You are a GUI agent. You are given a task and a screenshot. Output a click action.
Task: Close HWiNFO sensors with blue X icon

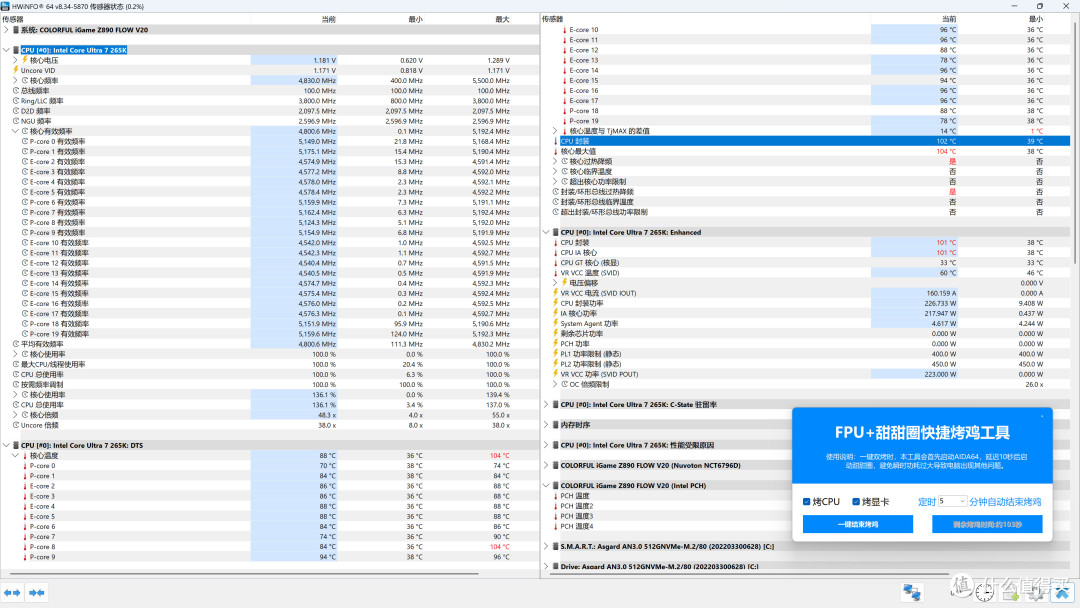(1062, 591)
